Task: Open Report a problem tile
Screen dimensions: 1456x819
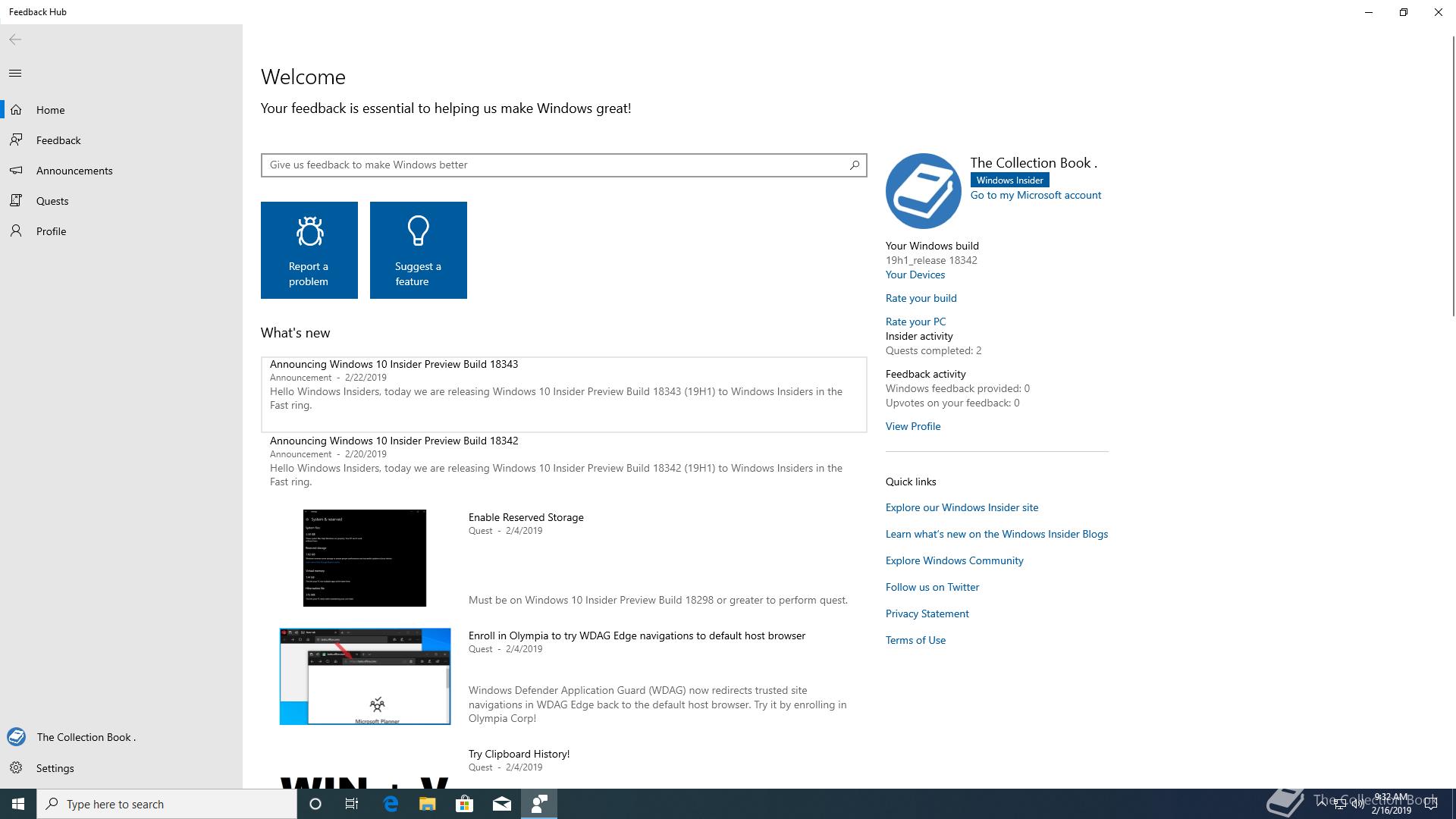Action: click(x=309, y=250)
